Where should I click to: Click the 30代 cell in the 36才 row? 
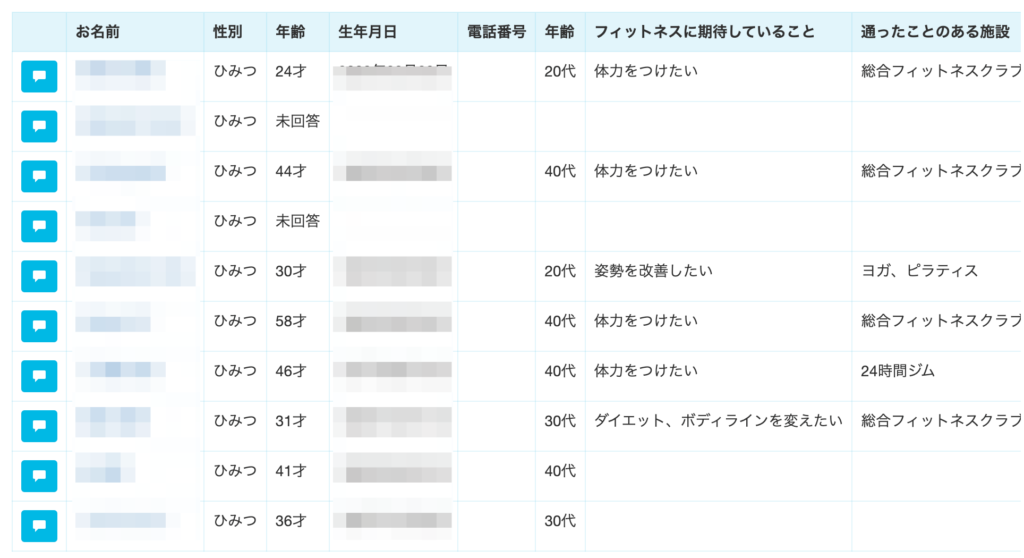560,521
